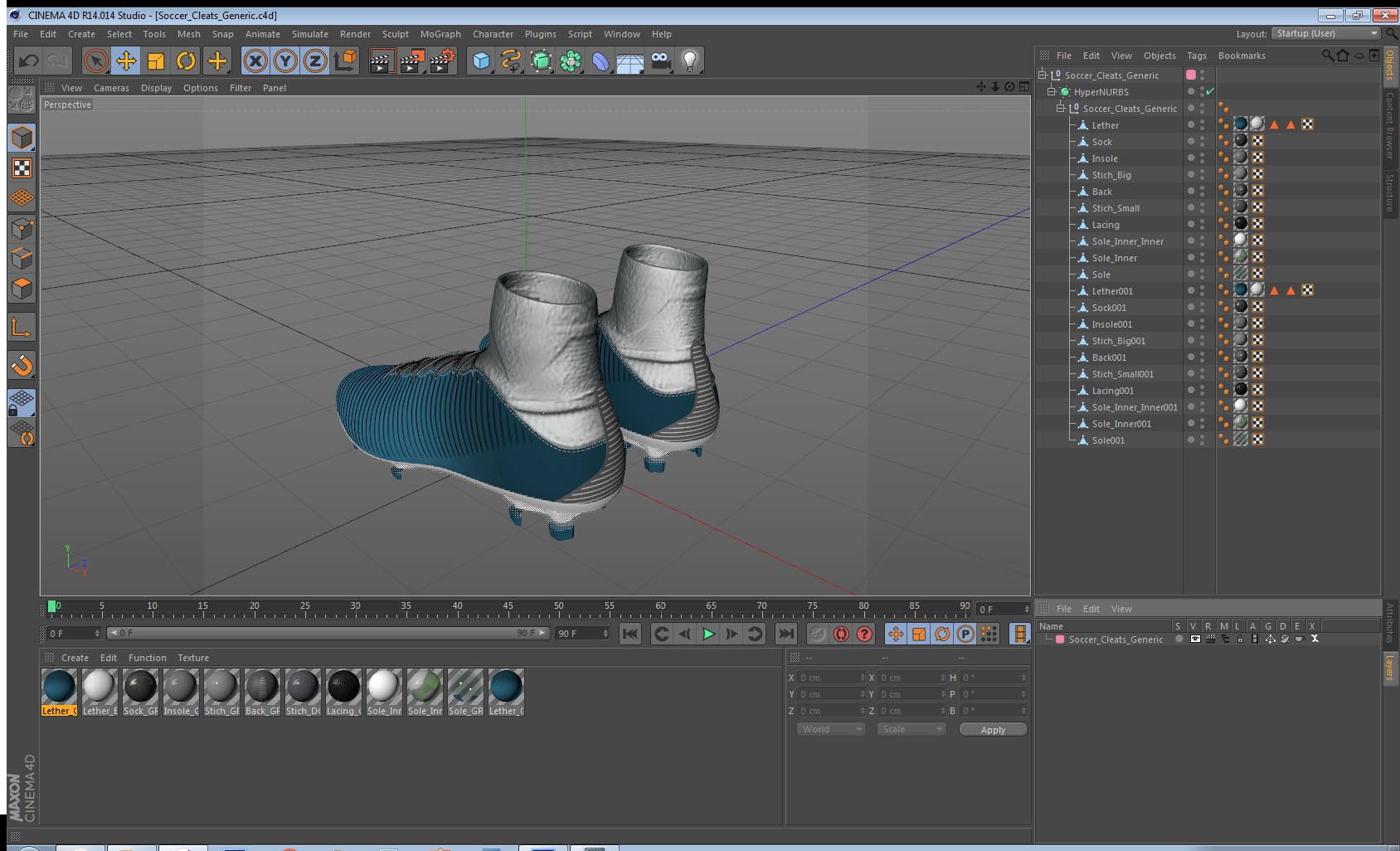The width and height of the screenshot is (1400, 851).
Task: Go to start of animation
Action: pyautogui.click(x=630, y=634)
